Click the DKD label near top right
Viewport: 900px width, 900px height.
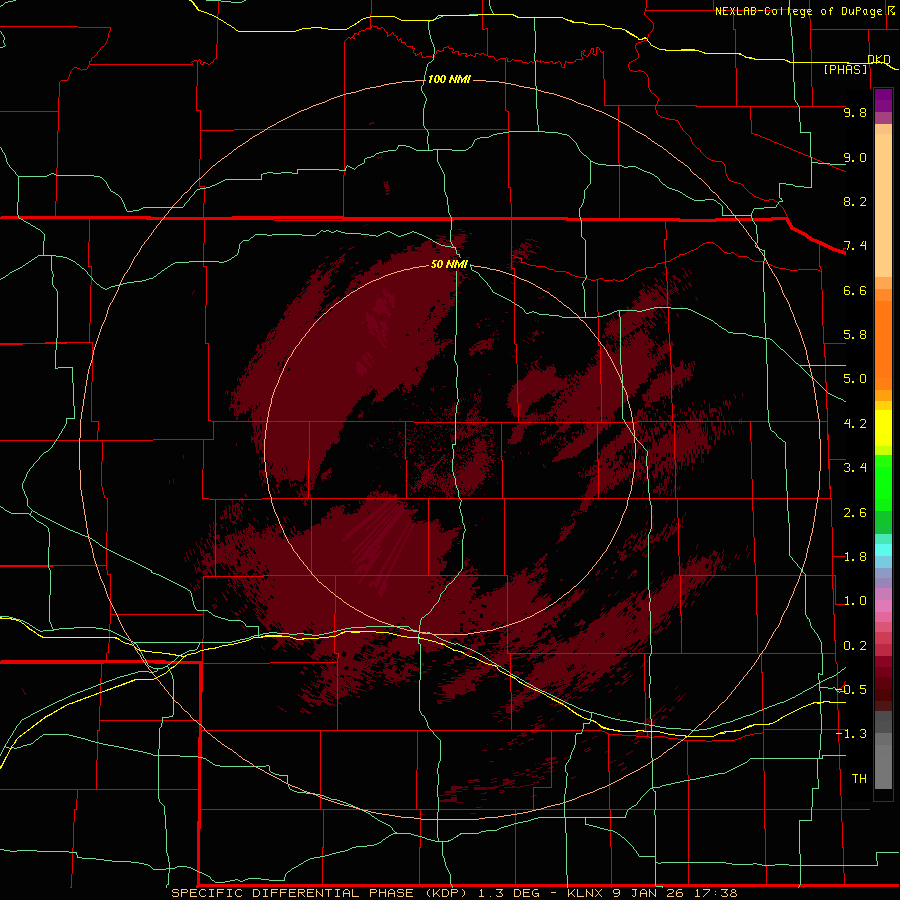(879, 59)
